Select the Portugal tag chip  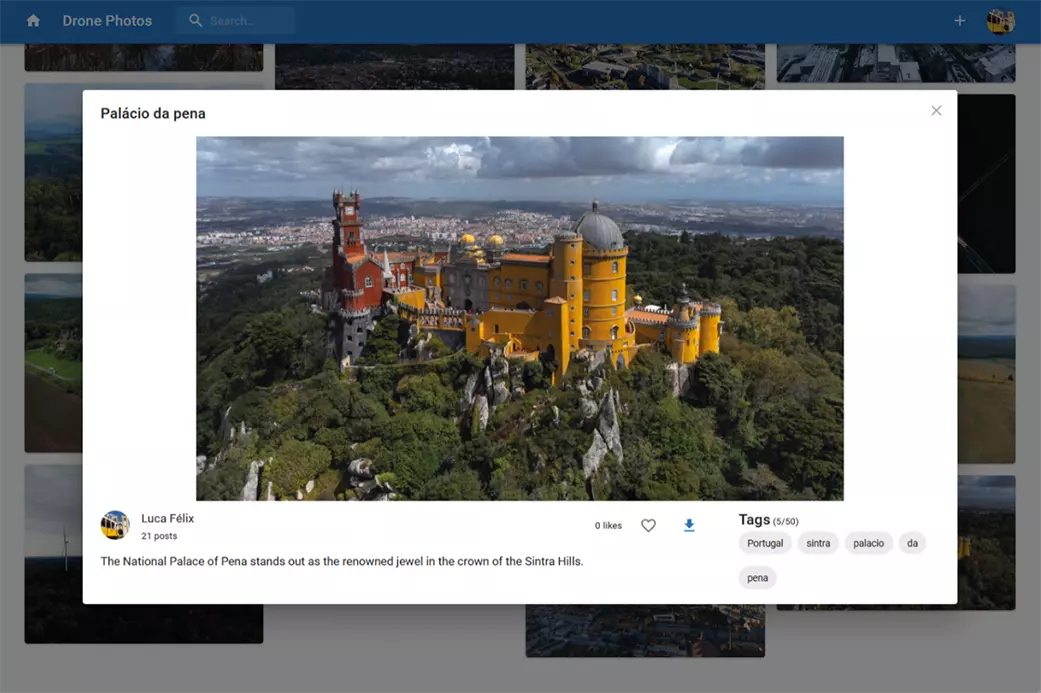coord(765,543)
